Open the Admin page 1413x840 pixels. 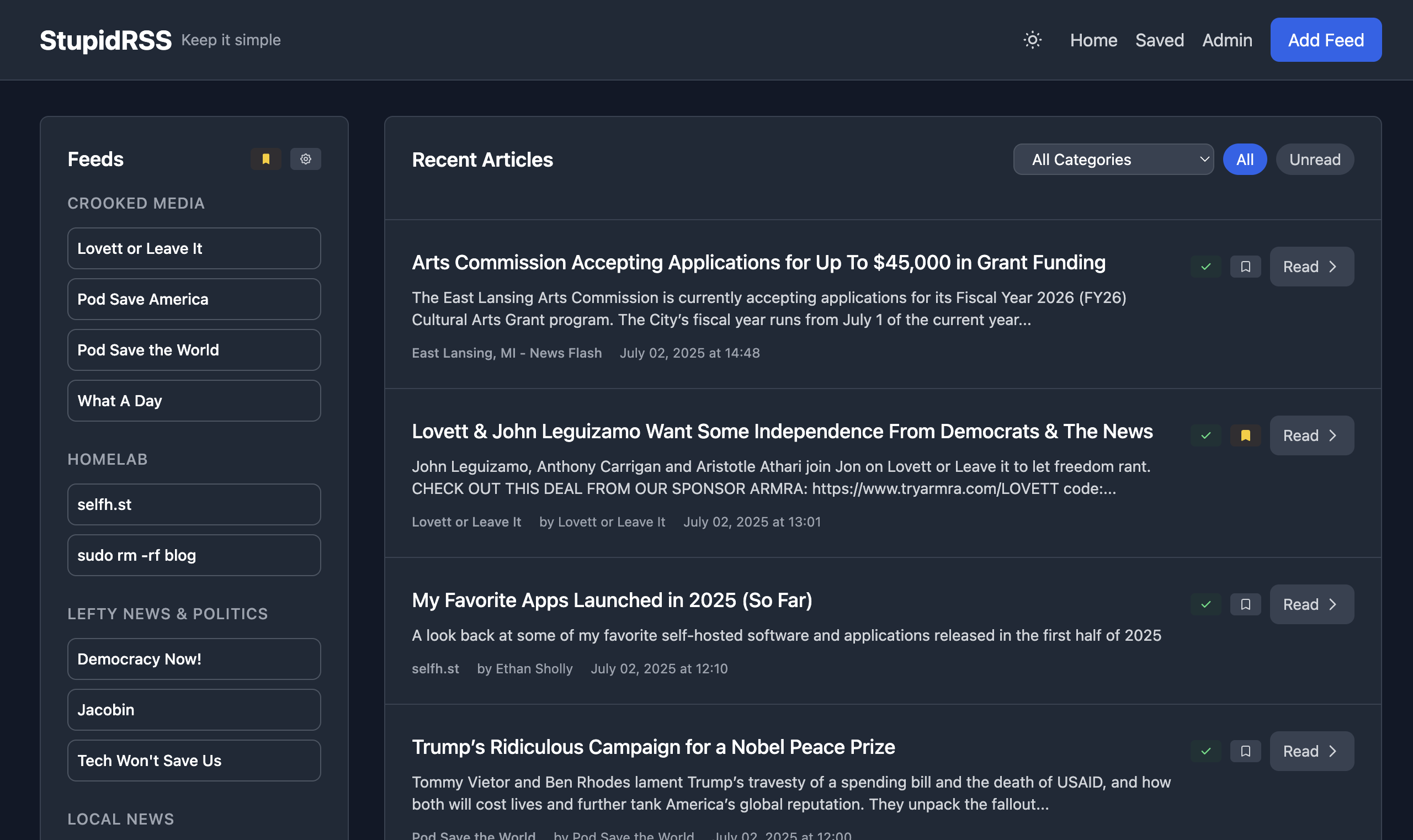[x=1227, y=40]
